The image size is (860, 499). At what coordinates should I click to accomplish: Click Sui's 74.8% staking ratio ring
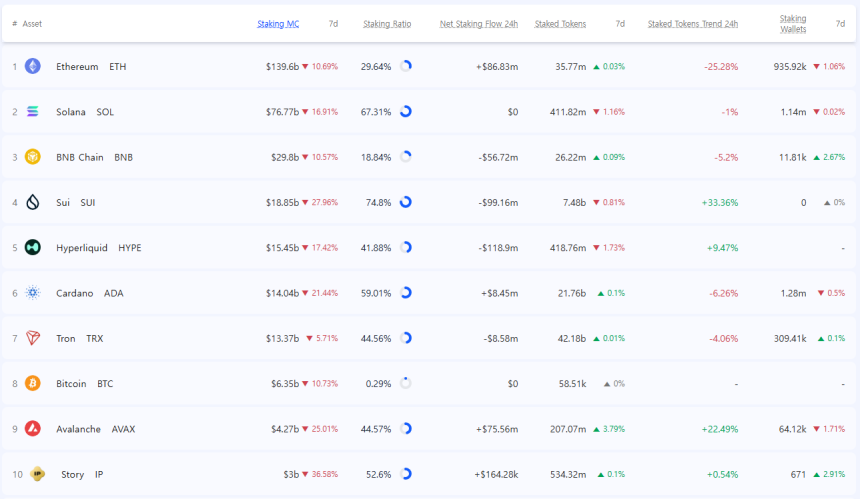406,202
